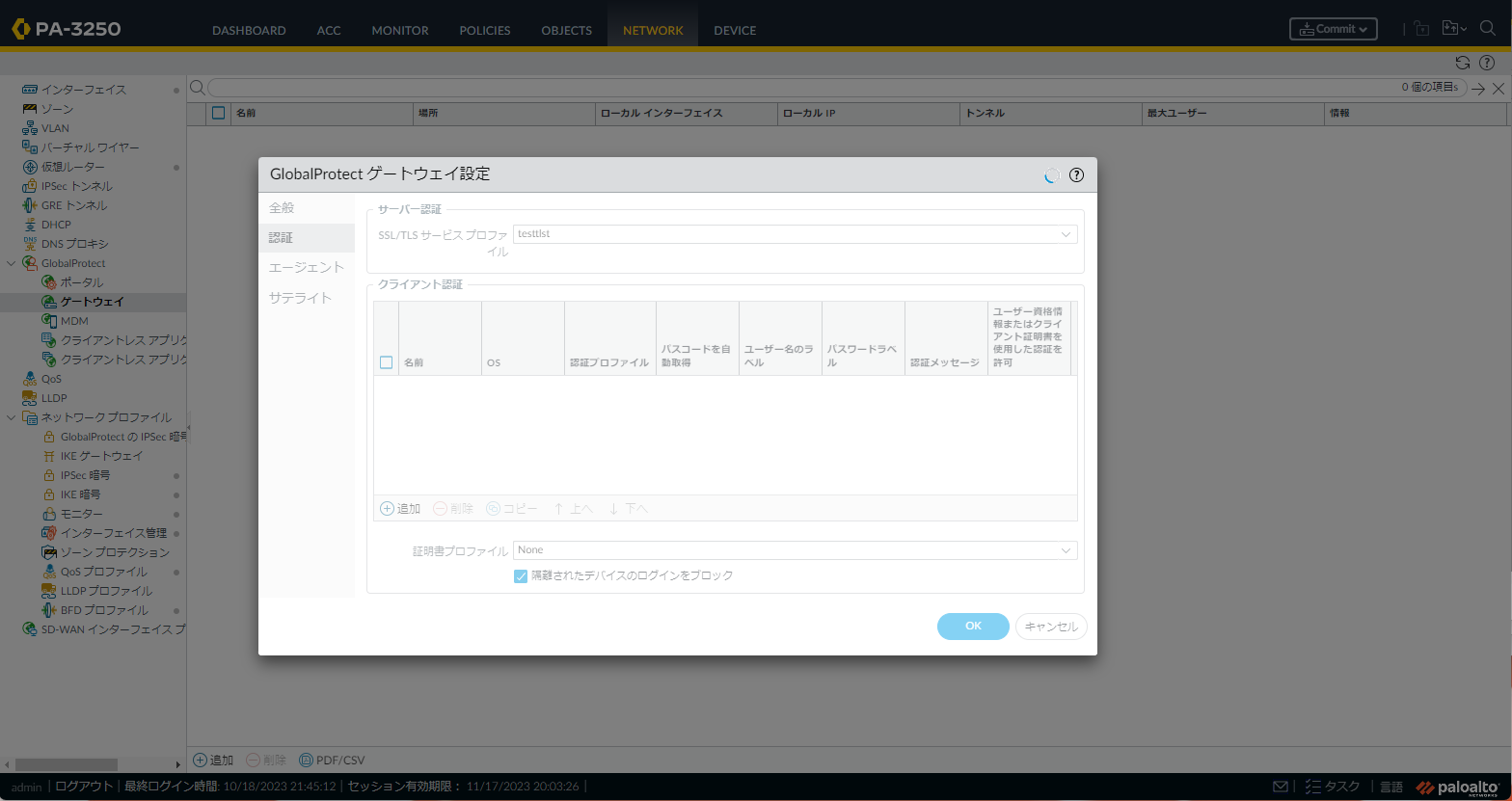Click the mail icon in the status bar

tap(1280, 787)
